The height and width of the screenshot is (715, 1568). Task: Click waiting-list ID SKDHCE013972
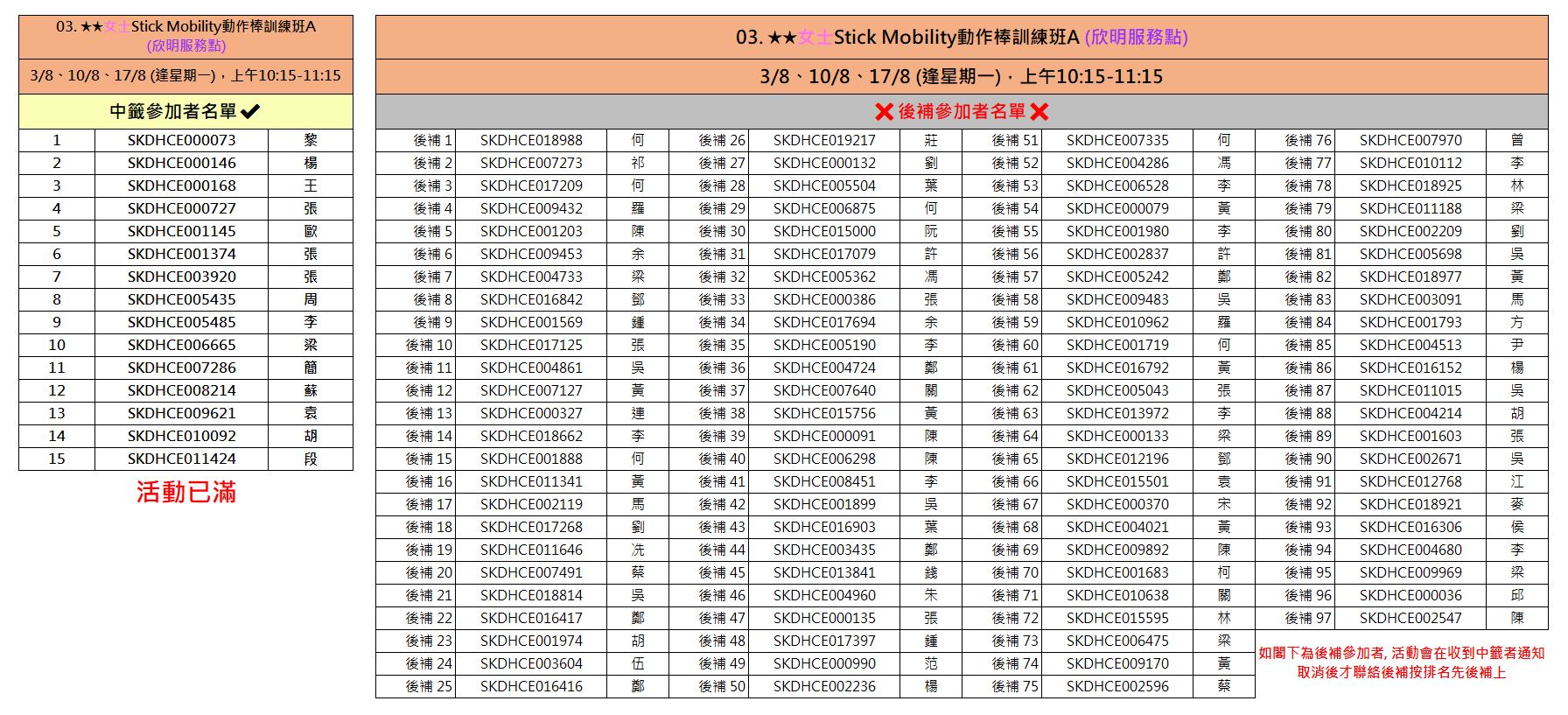click(x=1117, y=413)
